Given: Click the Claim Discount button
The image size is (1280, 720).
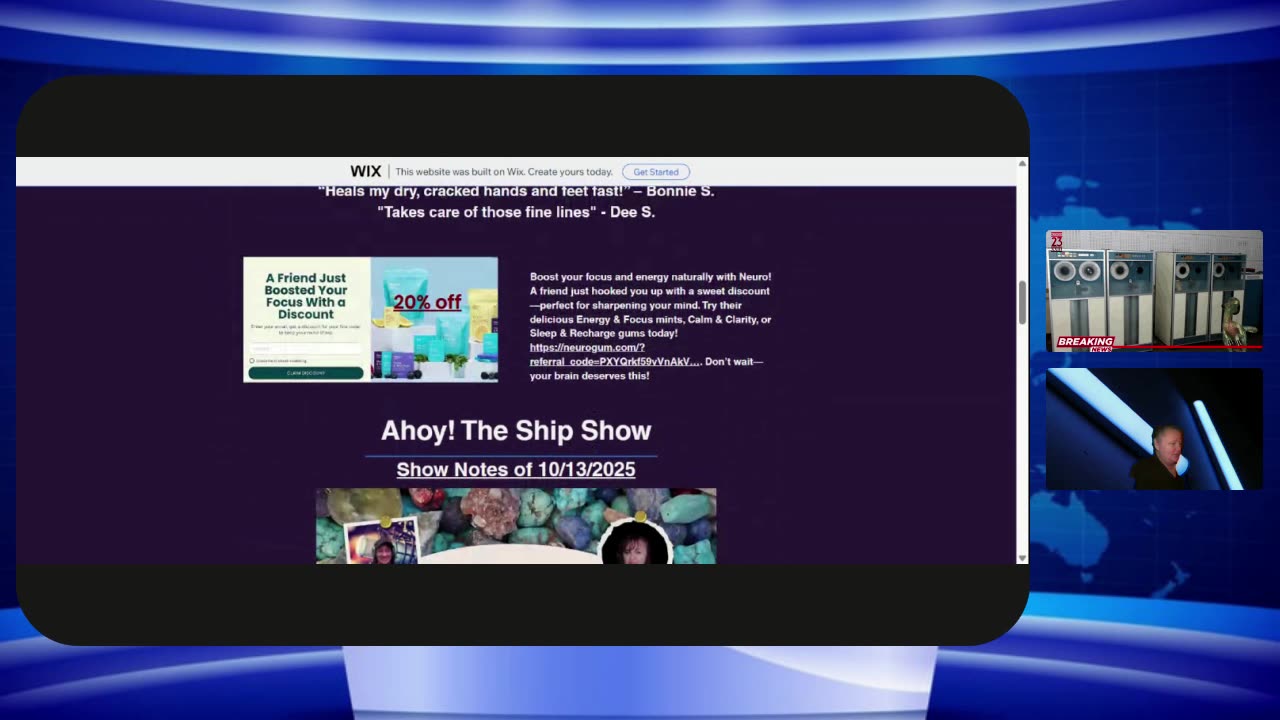Looking at the screenshot, I should click(306, 373).
